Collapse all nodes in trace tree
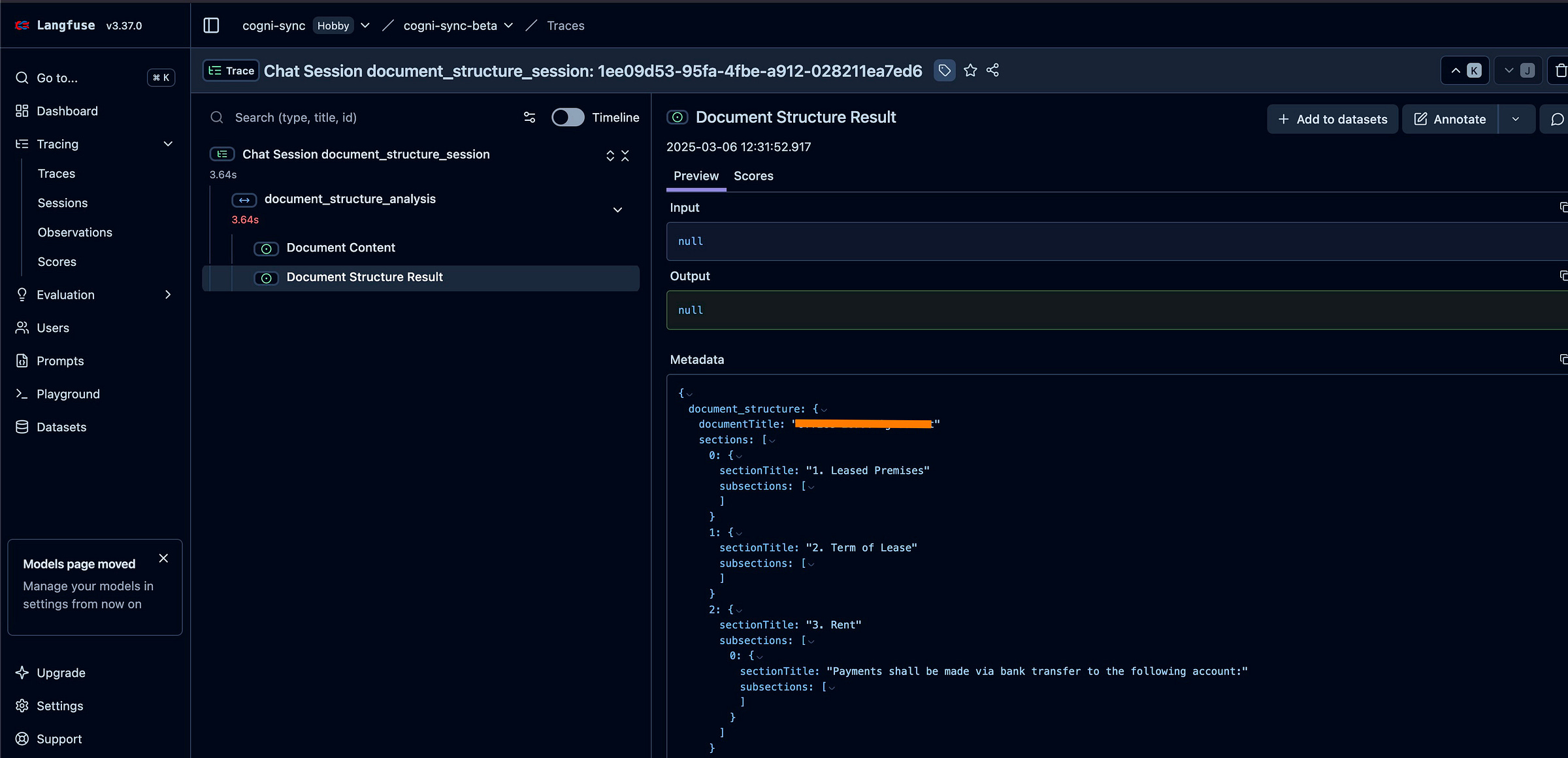Viewport: 1568px width, 758px height. coord(625,156)
